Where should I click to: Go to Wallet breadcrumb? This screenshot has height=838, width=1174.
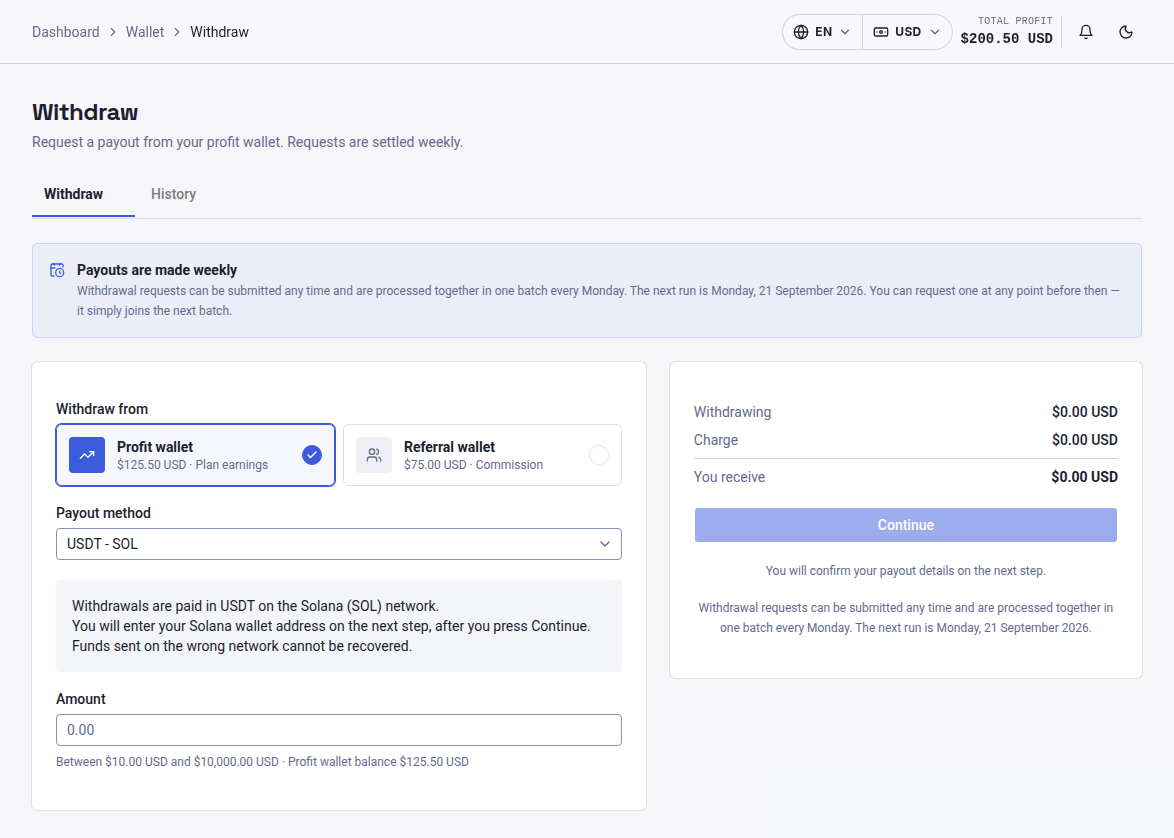click(x=145, y=32)
